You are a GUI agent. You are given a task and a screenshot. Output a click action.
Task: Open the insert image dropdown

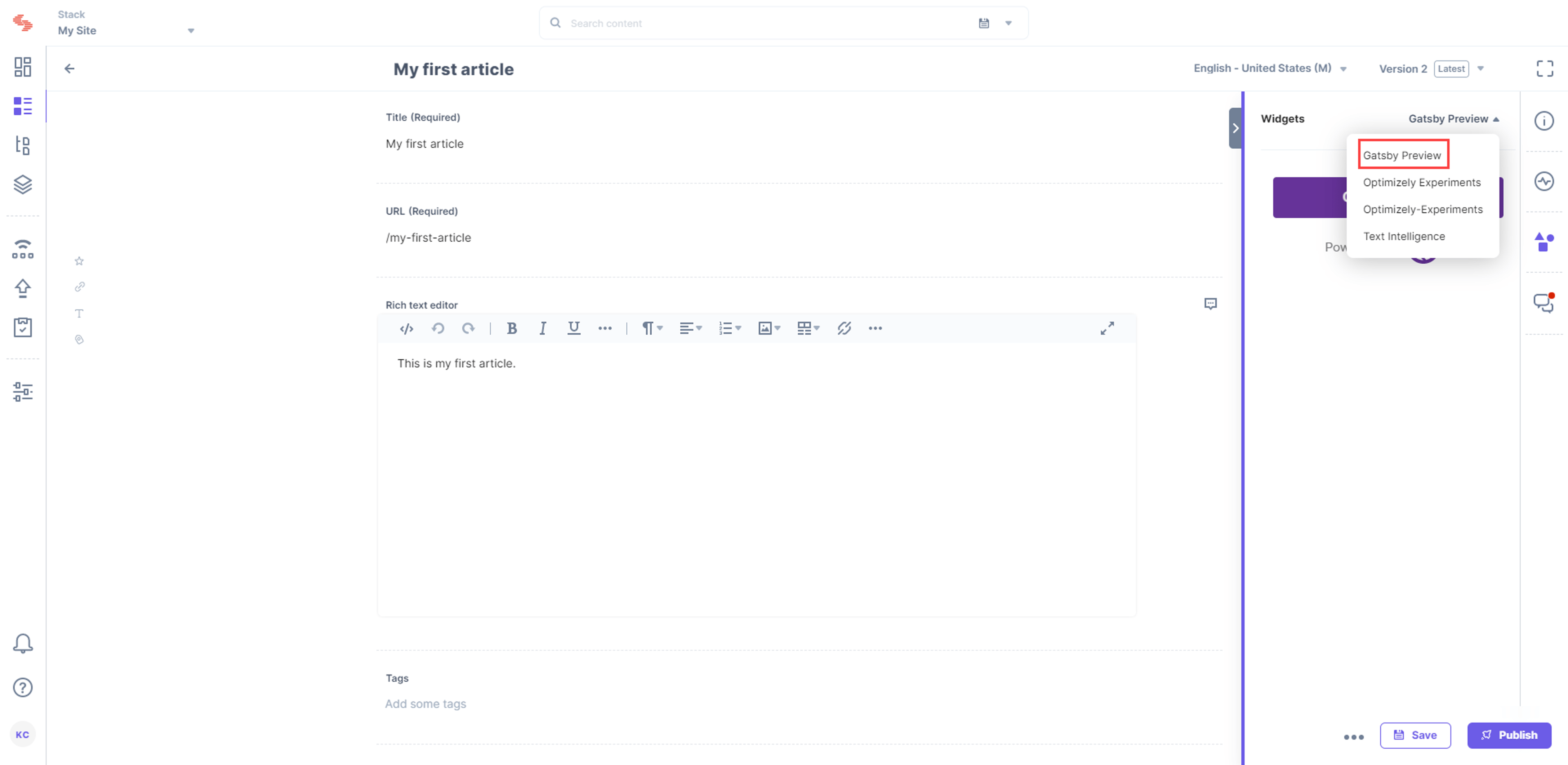769,329
